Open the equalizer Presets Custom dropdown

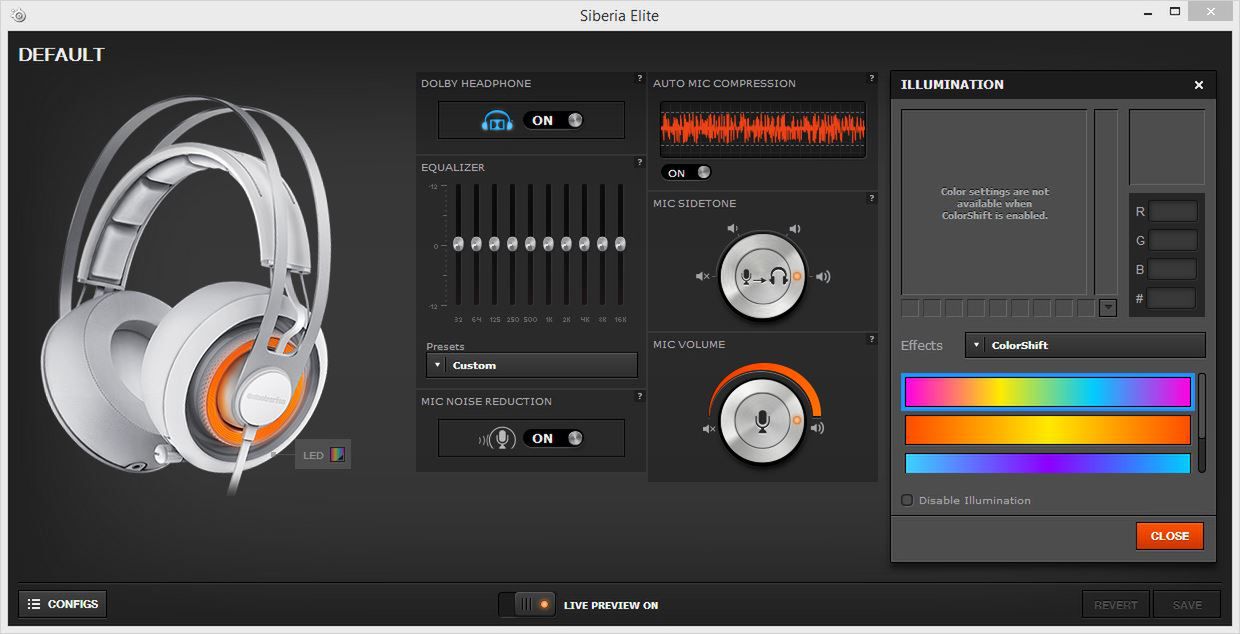[x=532, y=365]
